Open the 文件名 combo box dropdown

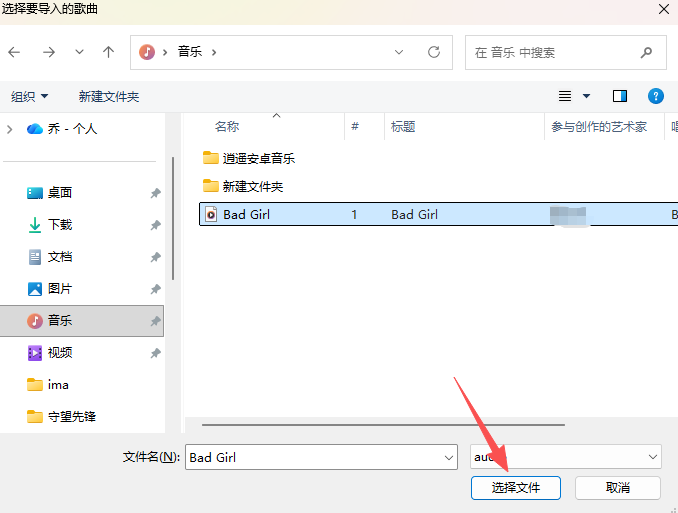(x=449, y=458)
